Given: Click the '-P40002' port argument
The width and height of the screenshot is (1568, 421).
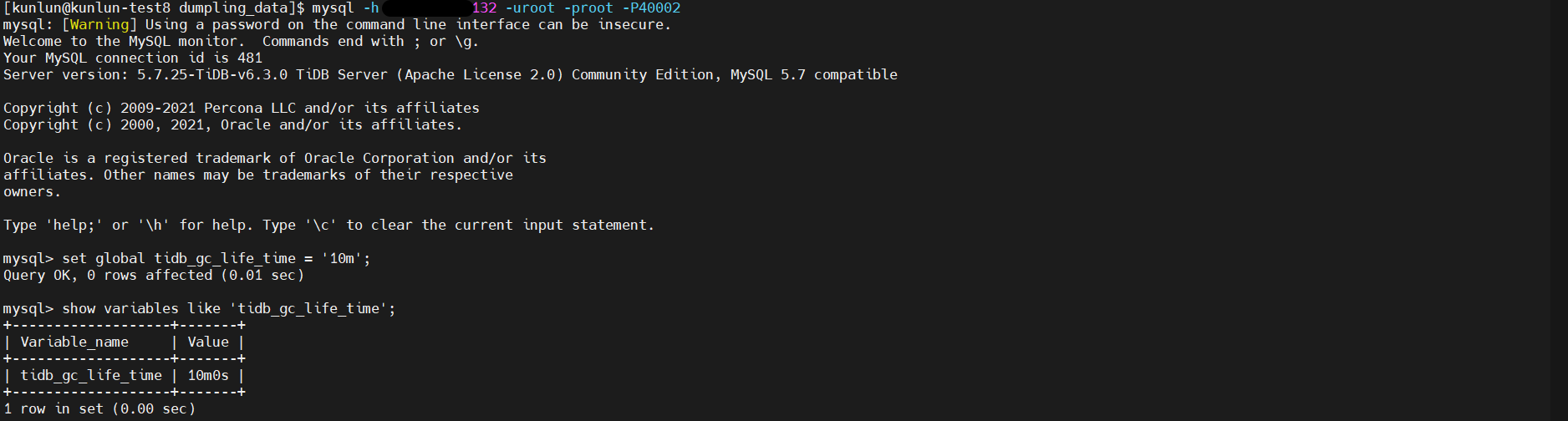Looking at the screenshot, I should click(x=651, y=8).
